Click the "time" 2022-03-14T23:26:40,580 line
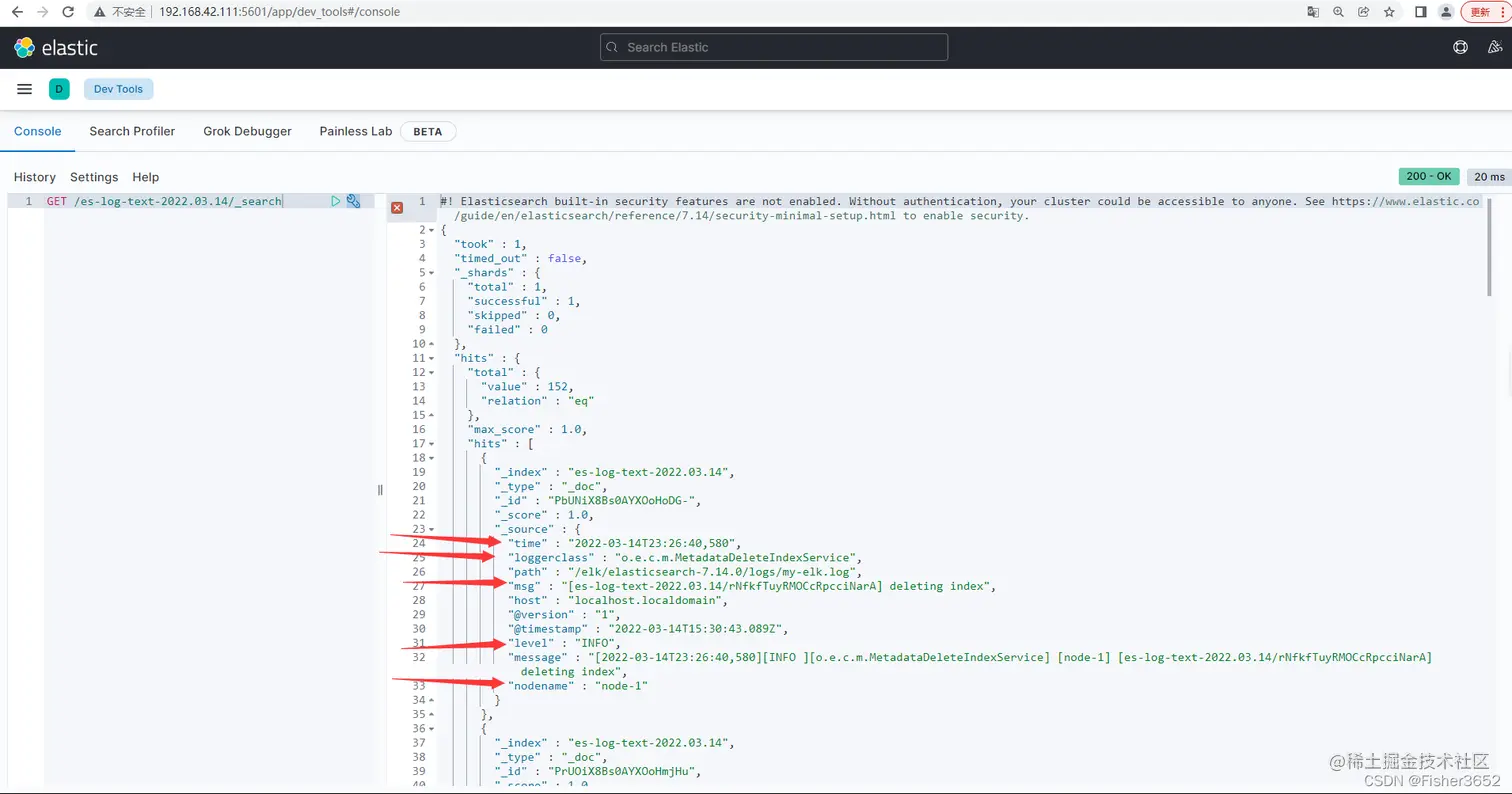The height and width of the screenshot is (794, 1512). 625,543
